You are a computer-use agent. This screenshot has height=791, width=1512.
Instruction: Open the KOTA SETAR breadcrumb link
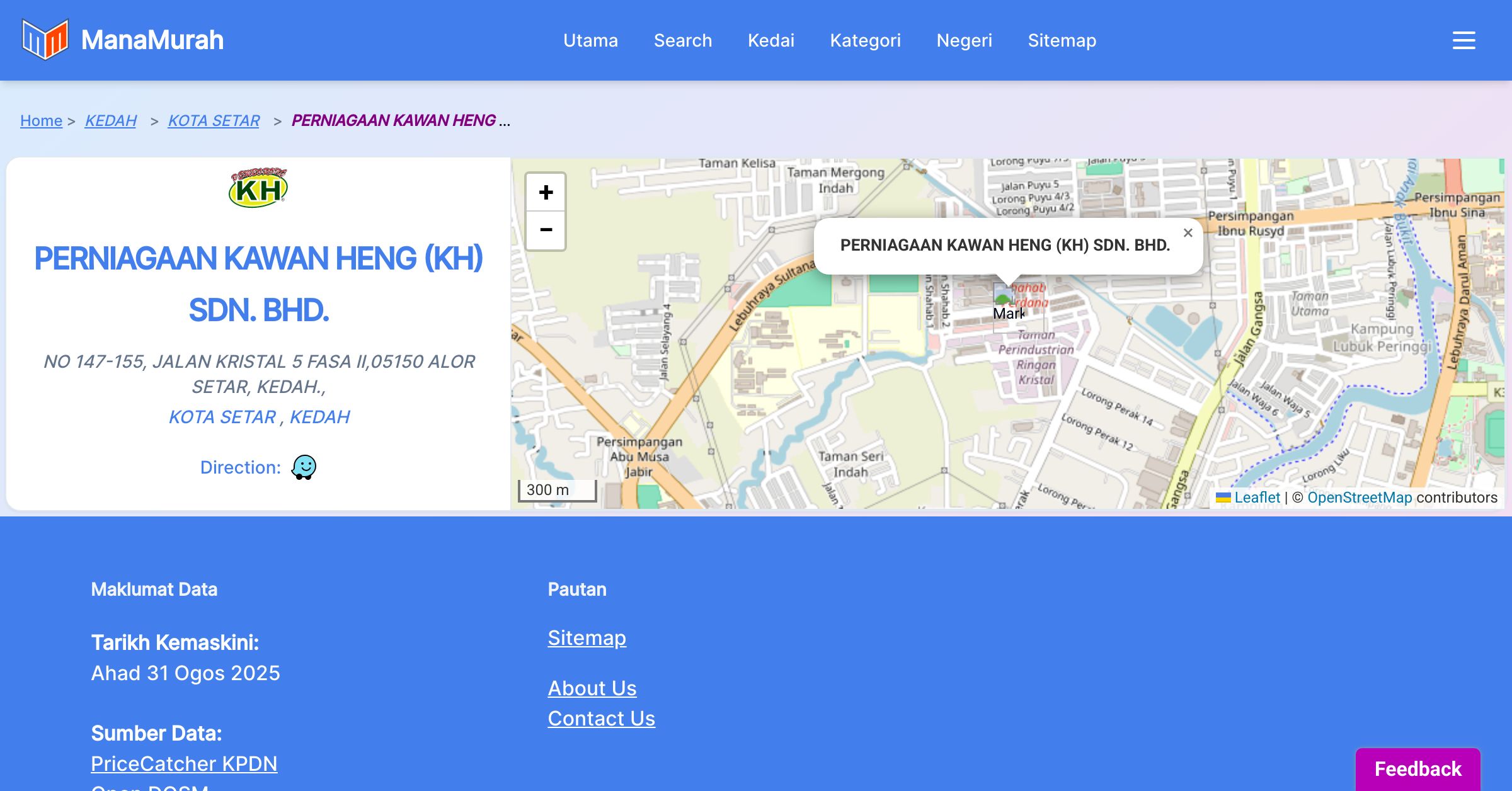[x=214, y=120]
